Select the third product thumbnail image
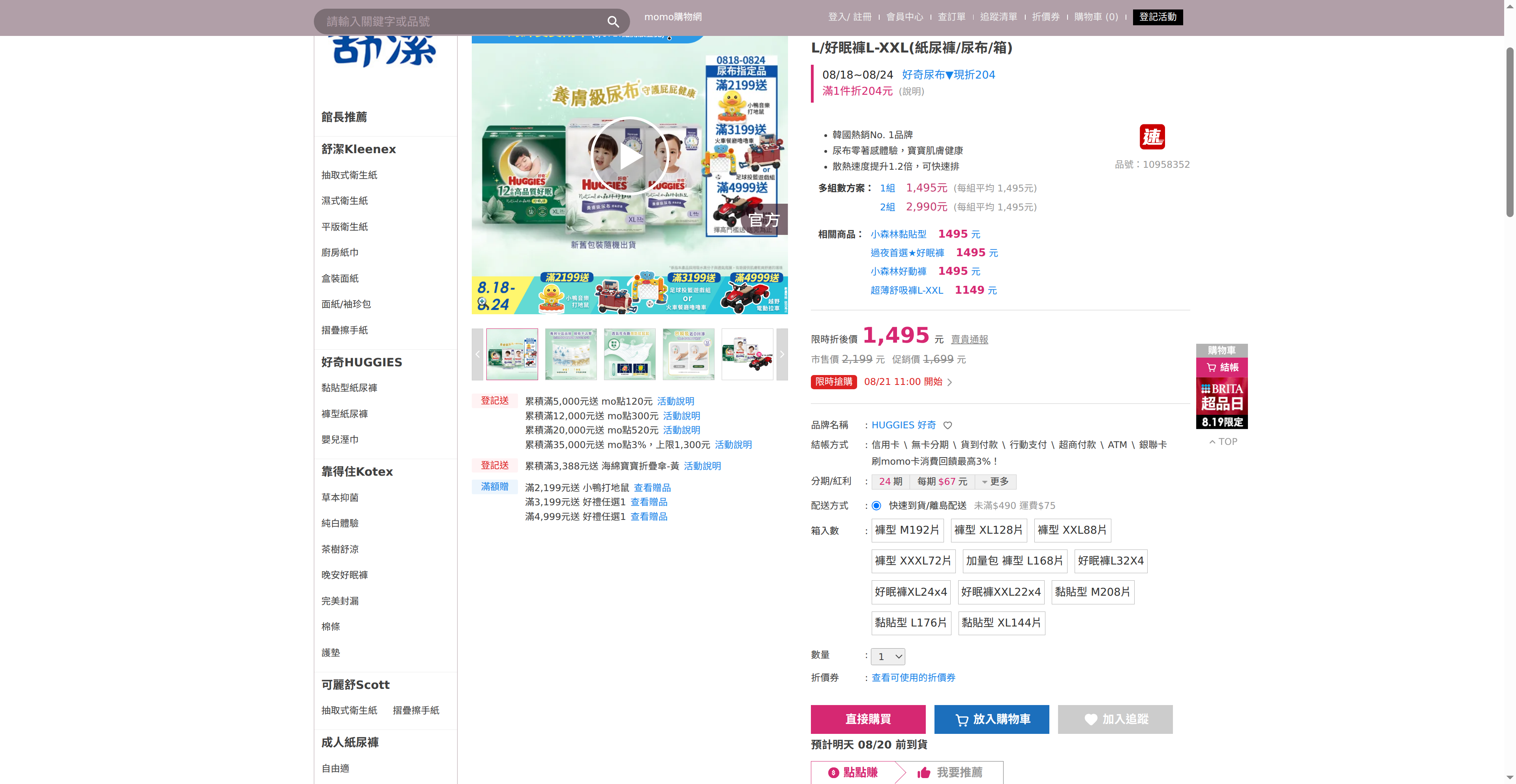The width and height of the screenshot is (1516, 784). (x=630, y=354)
